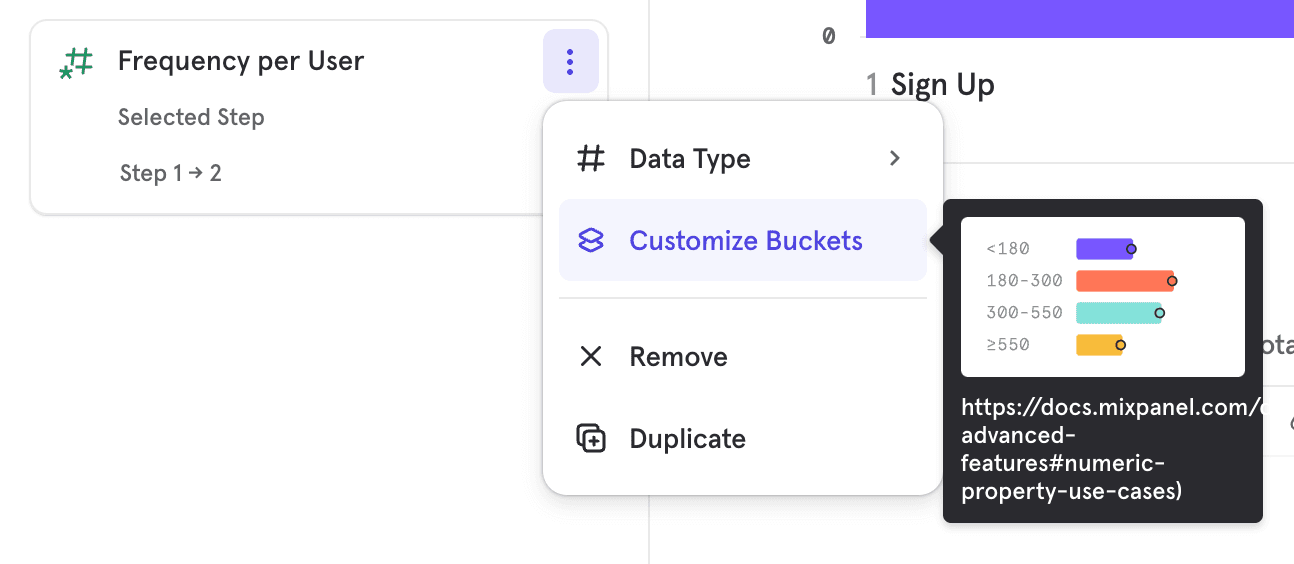Click the orange 180-300 bucket bar

(x=1123, y=281)
